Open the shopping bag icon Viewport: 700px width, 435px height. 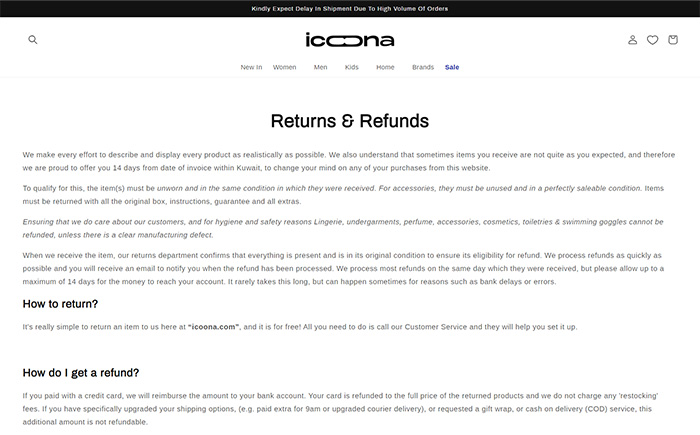point(673,40)
